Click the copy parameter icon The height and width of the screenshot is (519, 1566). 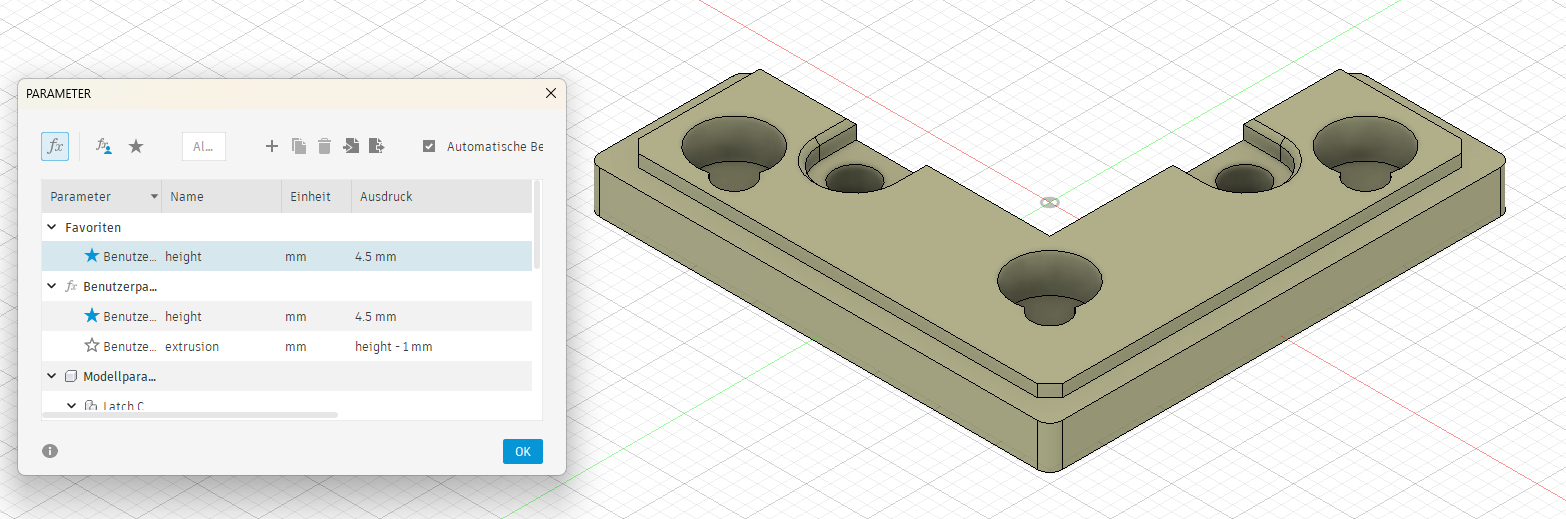pyautogui.click(x=298, y=146)
